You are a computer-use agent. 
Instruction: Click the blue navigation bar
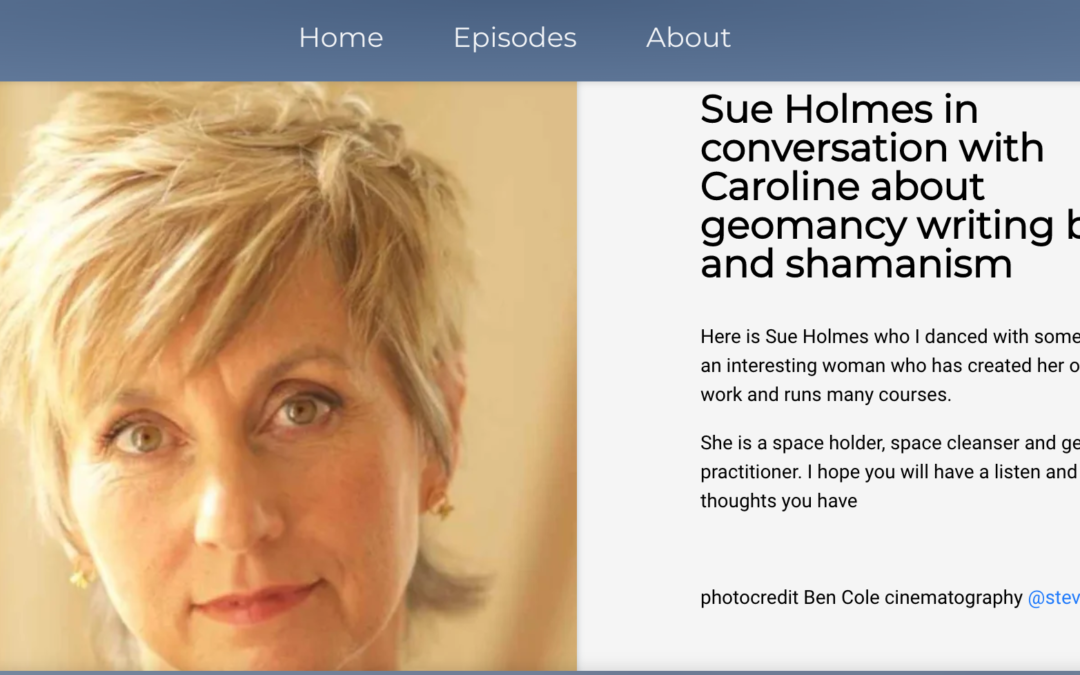click(x=900, y=38)
